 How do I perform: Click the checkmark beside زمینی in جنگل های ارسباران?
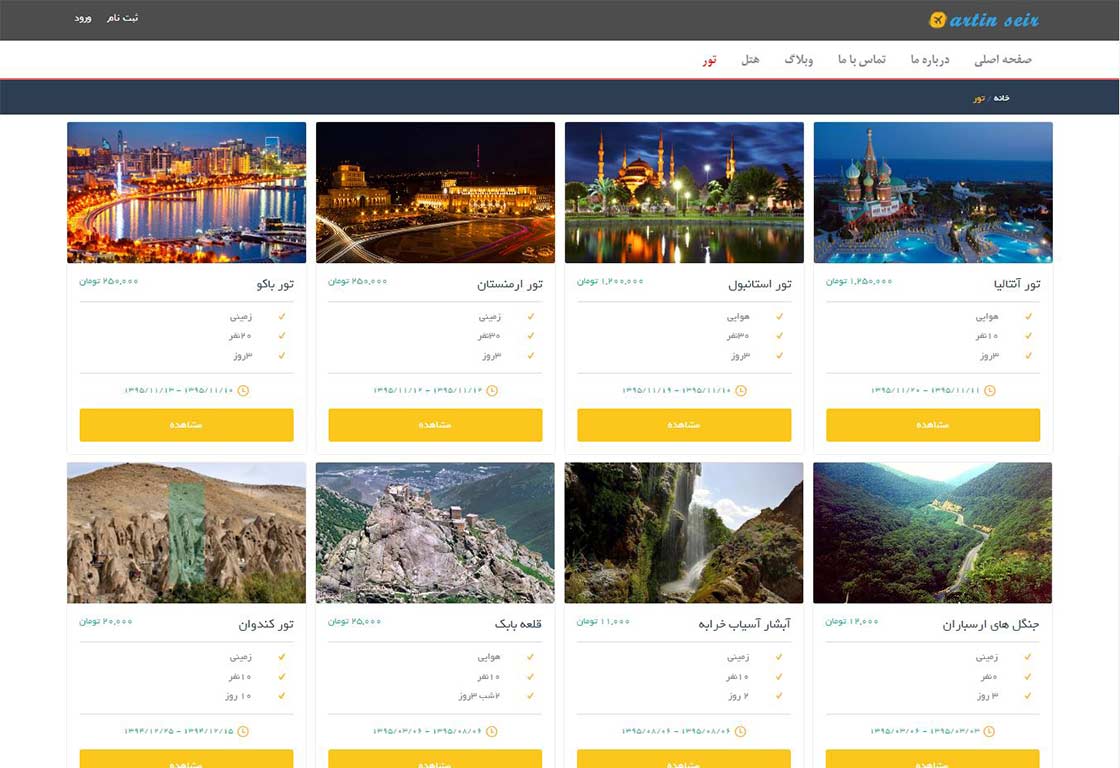pos(1028,657)
